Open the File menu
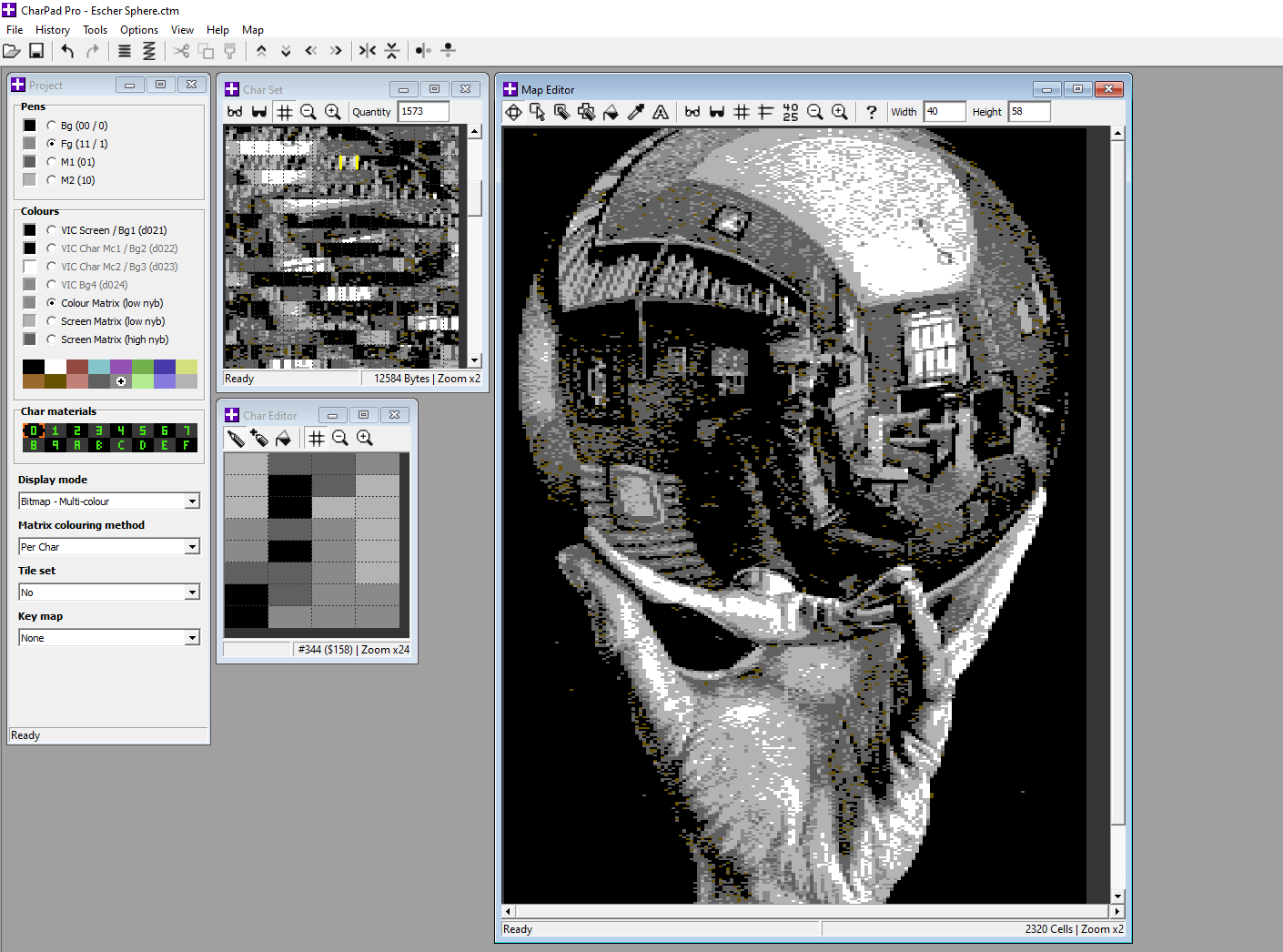 15,30
